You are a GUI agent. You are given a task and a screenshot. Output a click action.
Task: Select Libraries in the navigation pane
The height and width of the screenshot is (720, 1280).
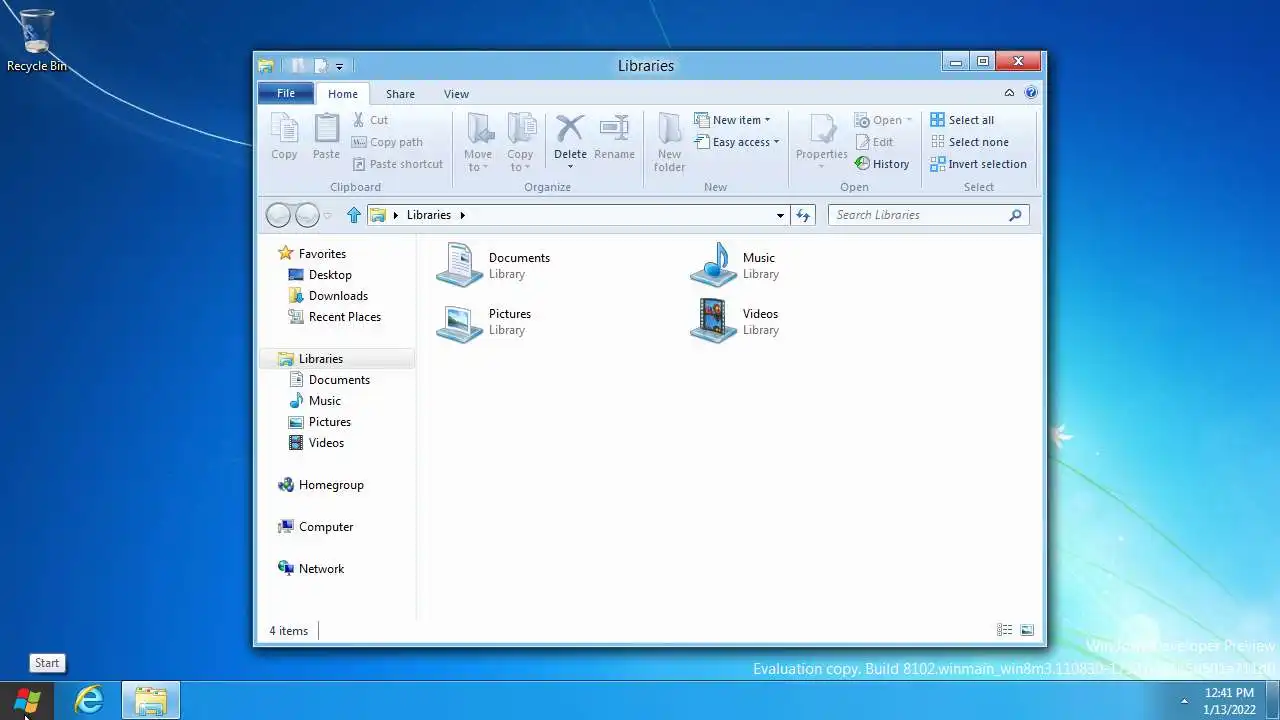point(338,359)
